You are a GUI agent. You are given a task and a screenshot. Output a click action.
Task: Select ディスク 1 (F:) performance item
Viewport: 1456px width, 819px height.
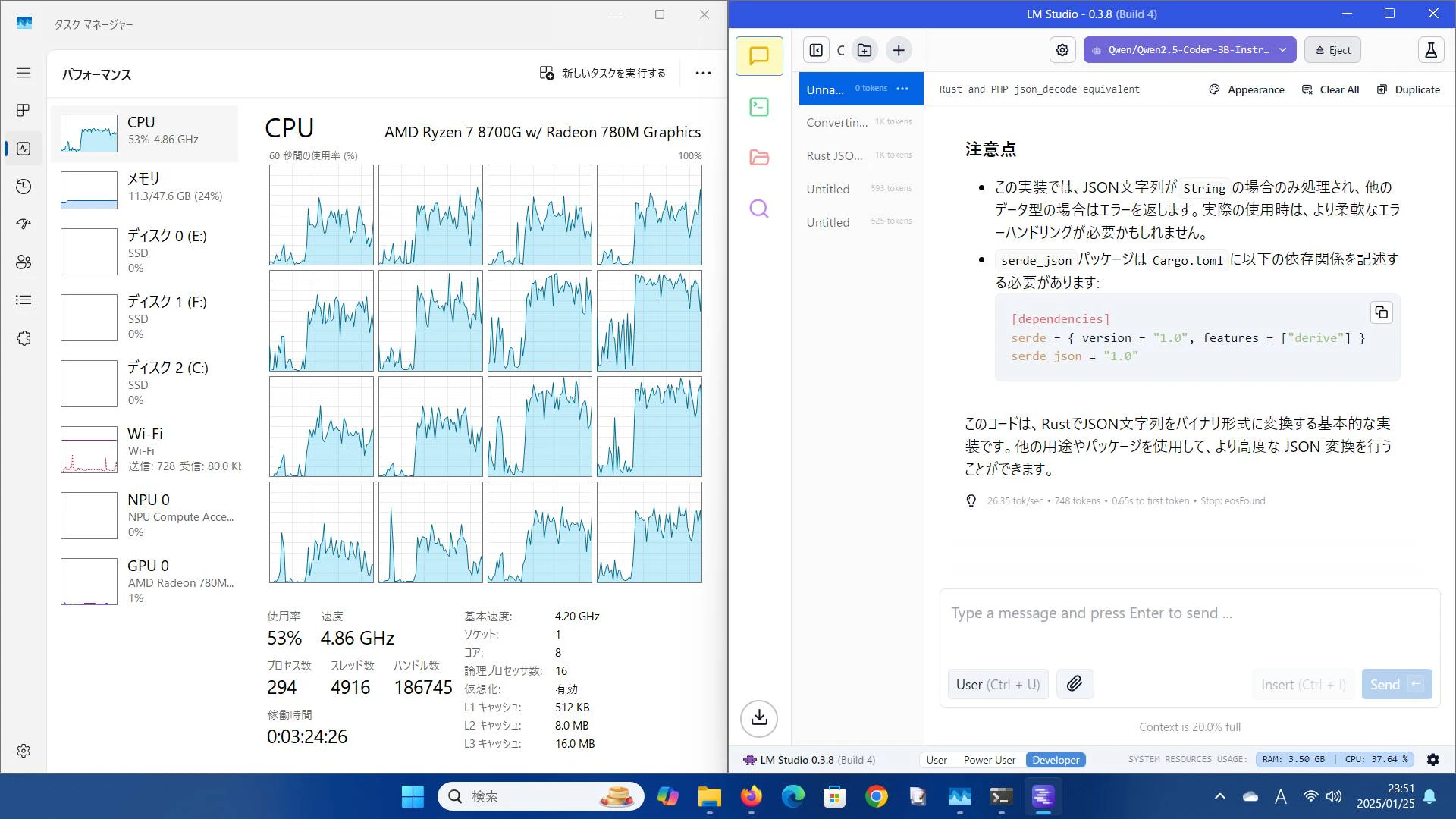tap(144, 318)
